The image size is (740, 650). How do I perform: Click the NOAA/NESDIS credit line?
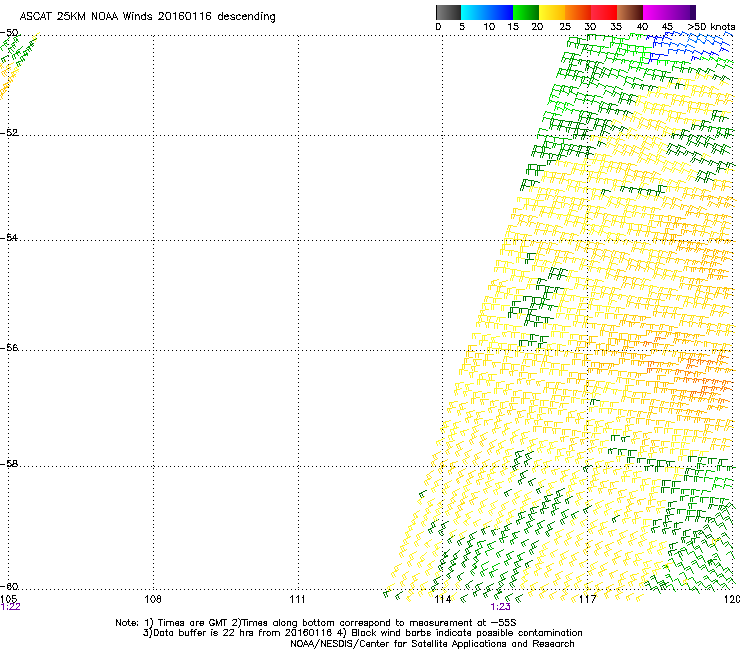[x=432, y=644]
